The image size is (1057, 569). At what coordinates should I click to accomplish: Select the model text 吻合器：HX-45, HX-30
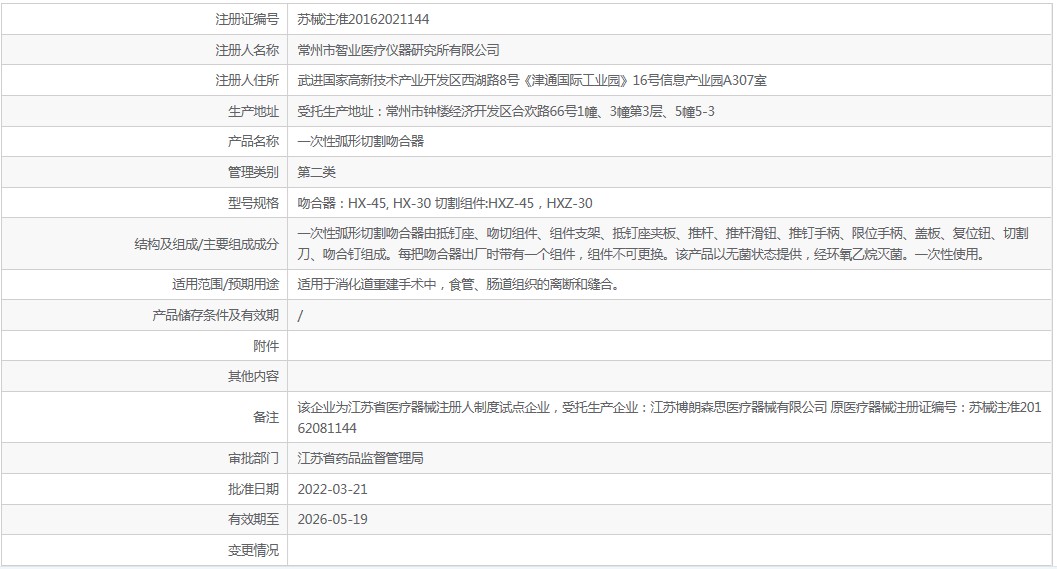[364, 203]
